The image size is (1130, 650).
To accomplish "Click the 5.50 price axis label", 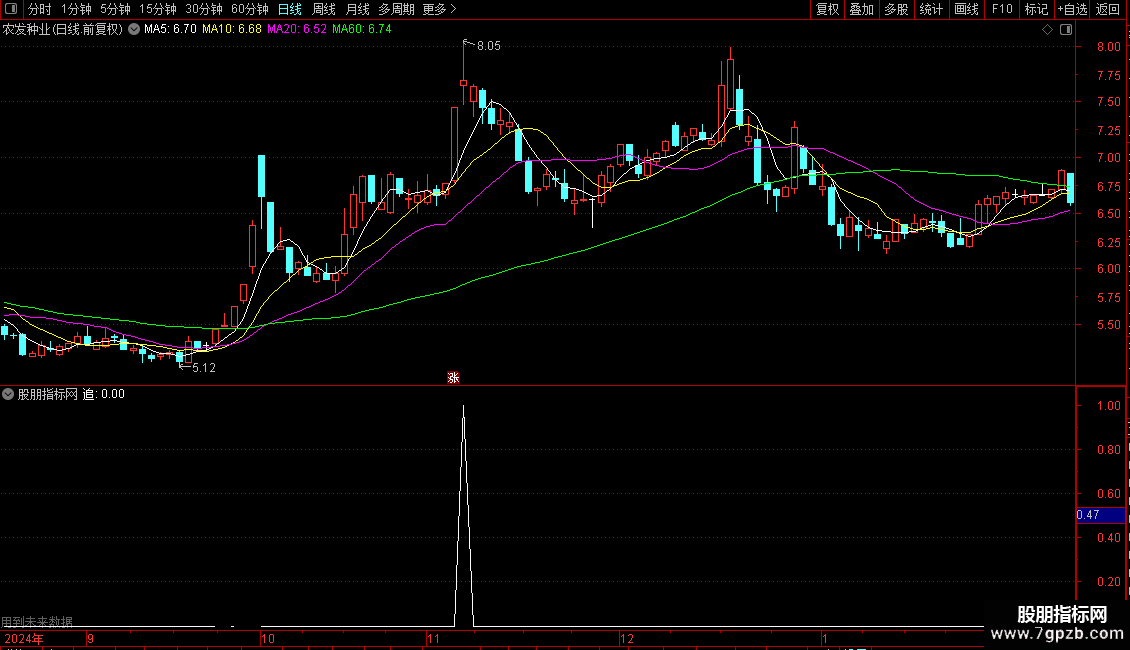I will (1108, 325).
